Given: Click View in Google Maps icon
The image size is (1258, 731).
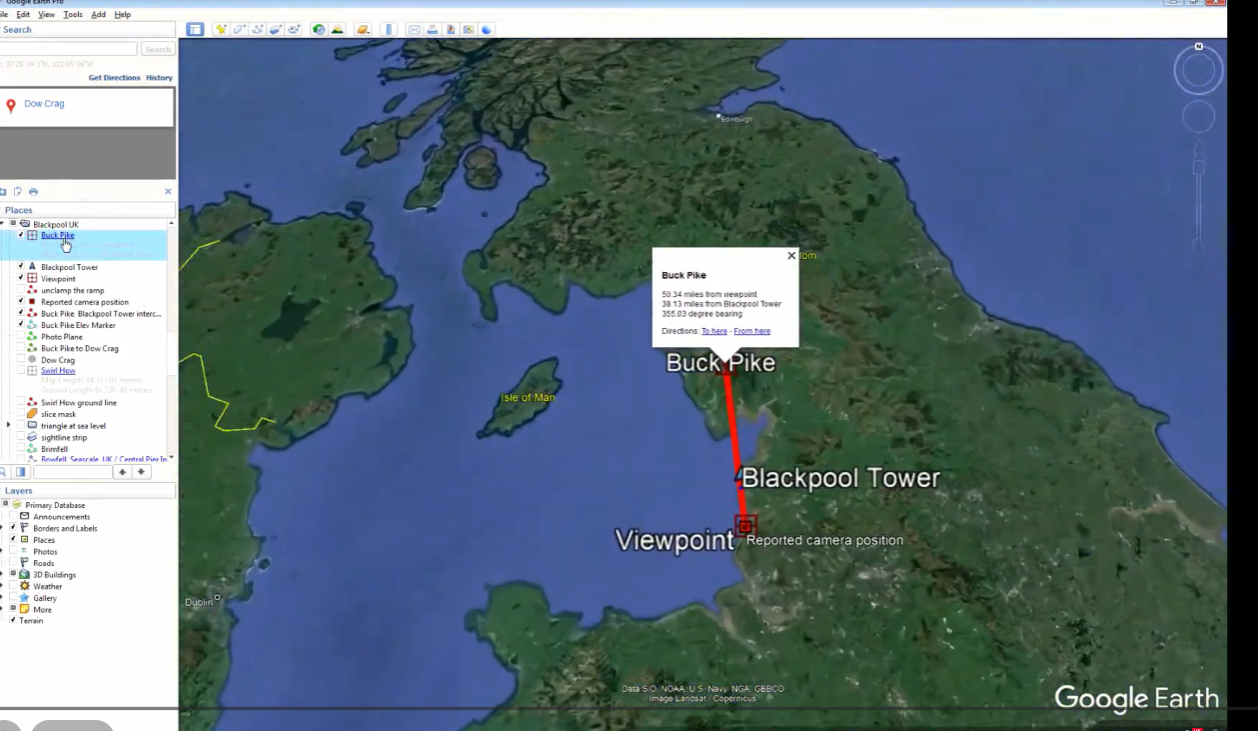Looking at the screenshot, I should [x=468, y=29].
